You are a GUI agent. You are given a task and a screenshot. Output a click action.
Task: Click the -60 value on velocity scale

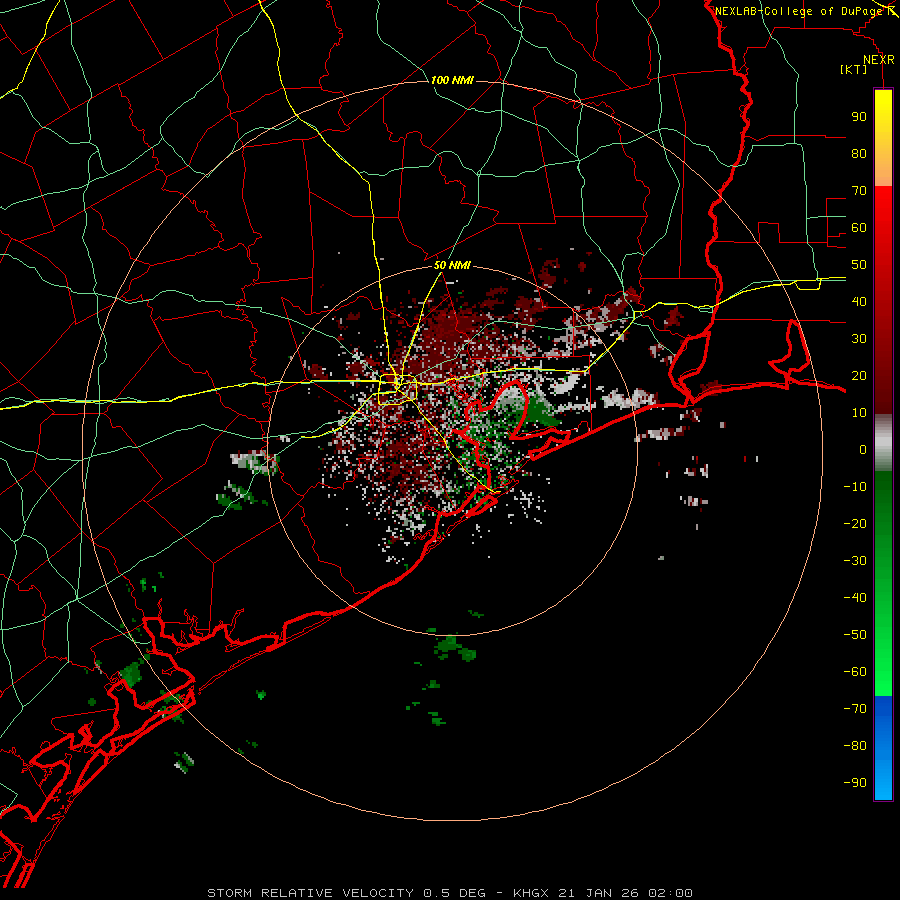click(x=855, y=672)
